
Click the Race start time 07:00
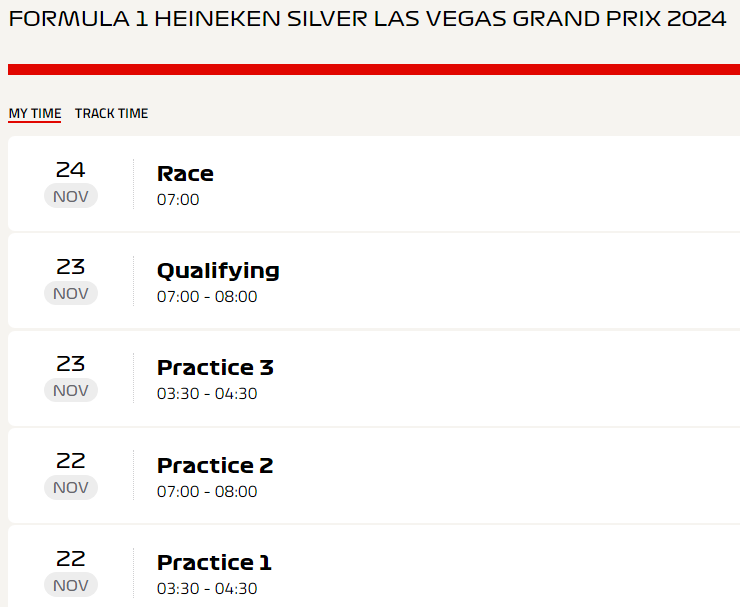[178, 200]
